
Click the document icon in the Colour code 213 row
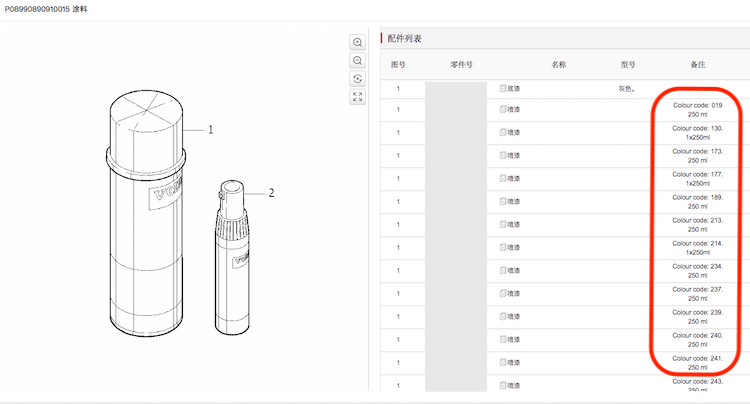tap(503, 224)
